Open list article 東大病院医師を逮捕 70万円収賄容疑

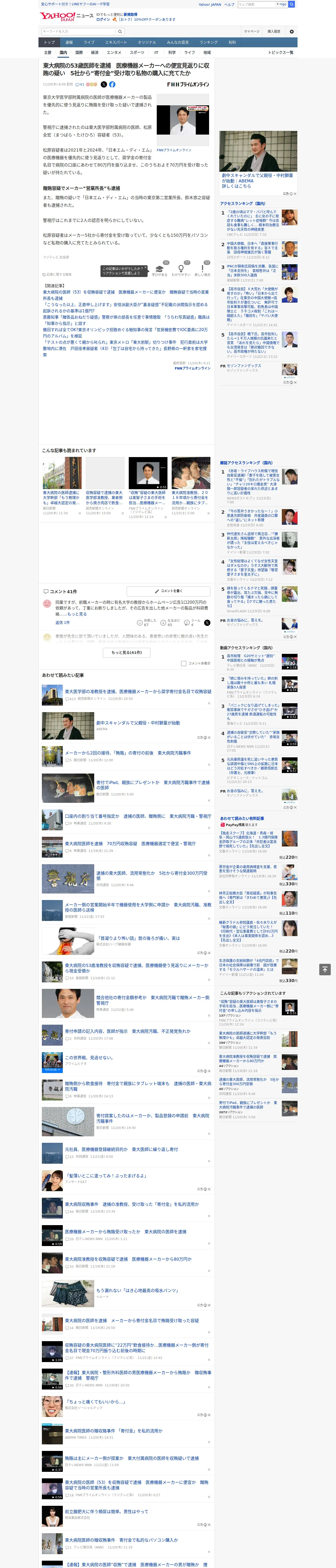pos(131,844)
